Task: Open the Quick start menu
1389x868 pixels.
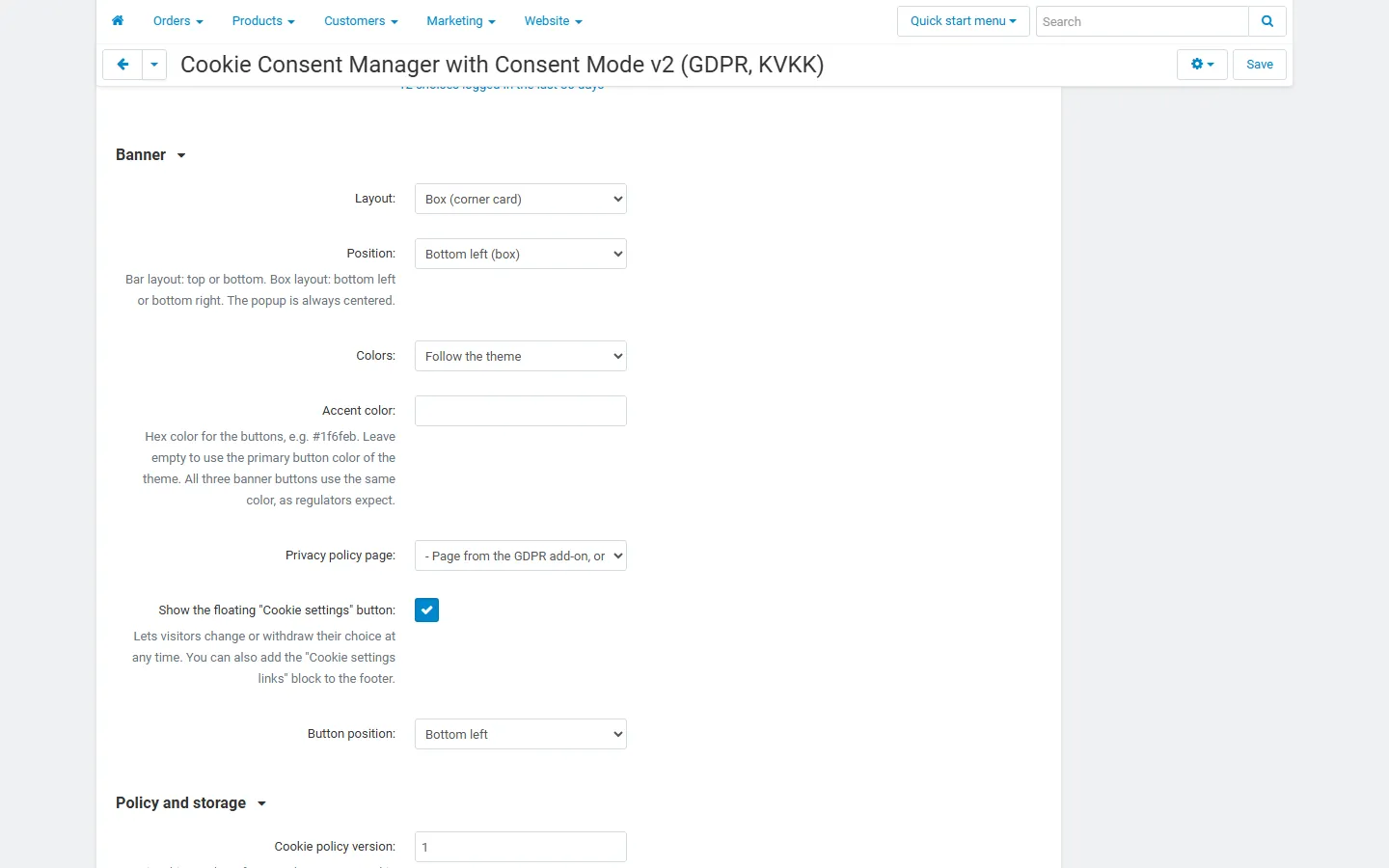Action: tap(964, 21)
